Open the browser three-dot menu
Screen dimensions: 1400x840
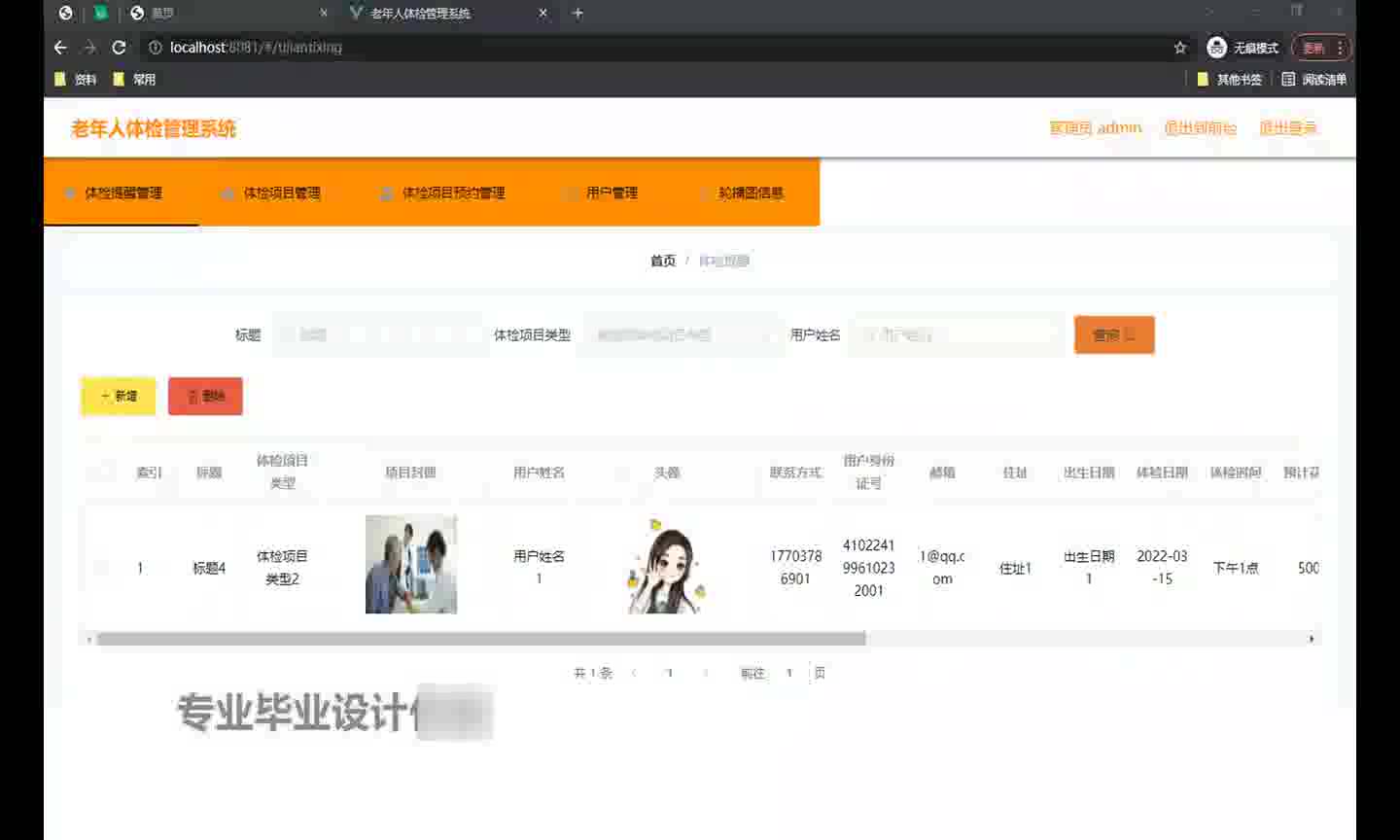pos(1340,48)
